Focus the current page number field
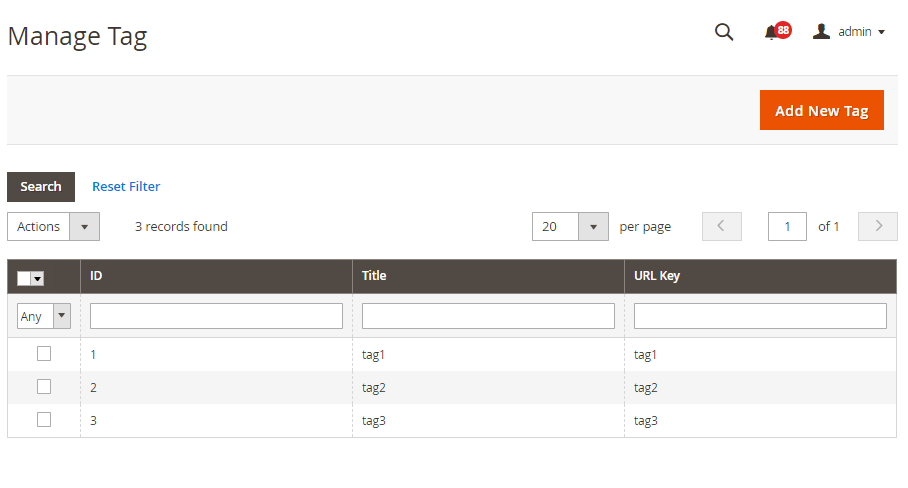The height and width of the screenshot is (488, 908). click(x=787, y=226)
